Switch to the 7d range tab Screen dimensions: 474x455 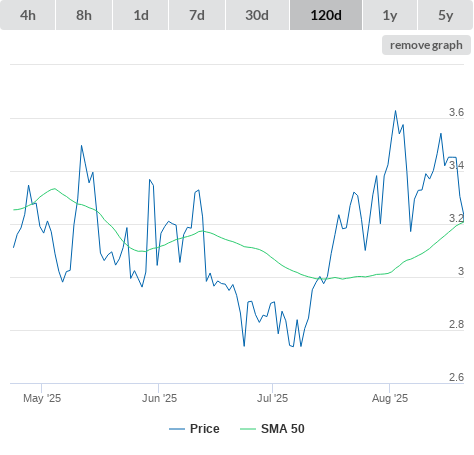coord(197,15)
